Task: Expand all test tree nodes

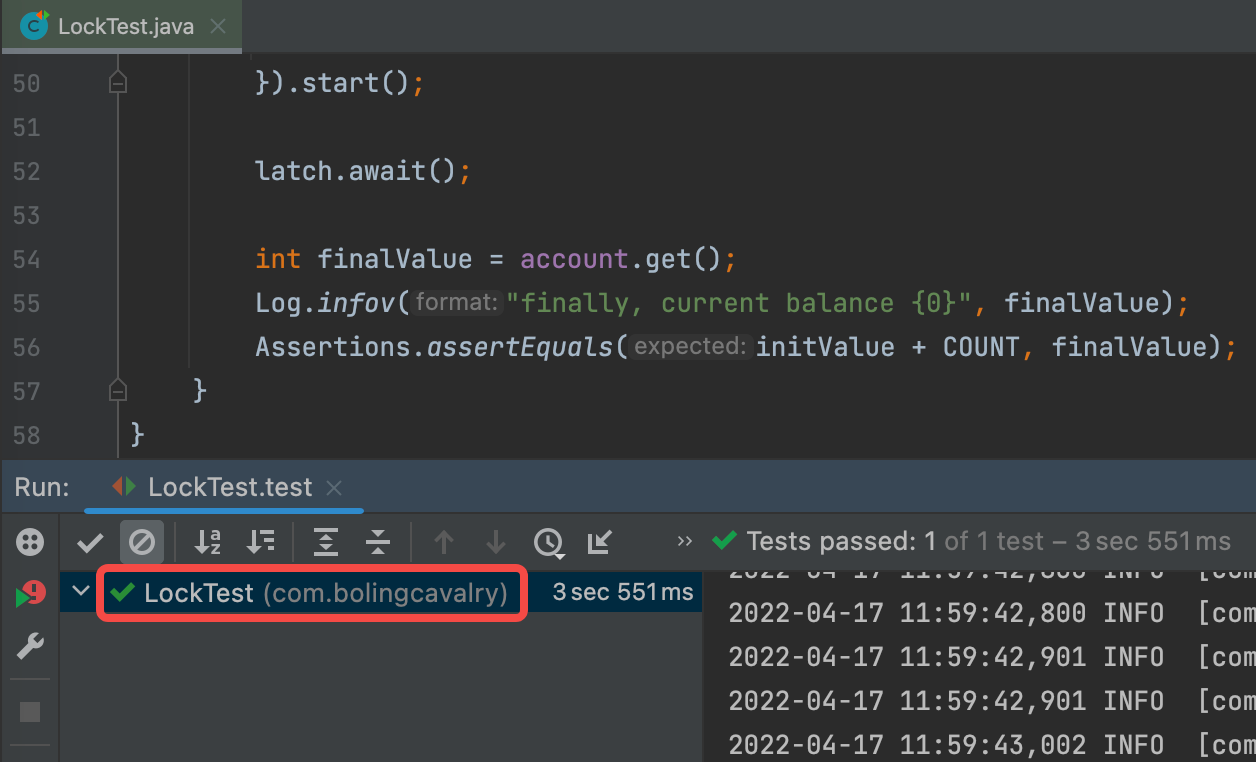Action: pos(326,542)
